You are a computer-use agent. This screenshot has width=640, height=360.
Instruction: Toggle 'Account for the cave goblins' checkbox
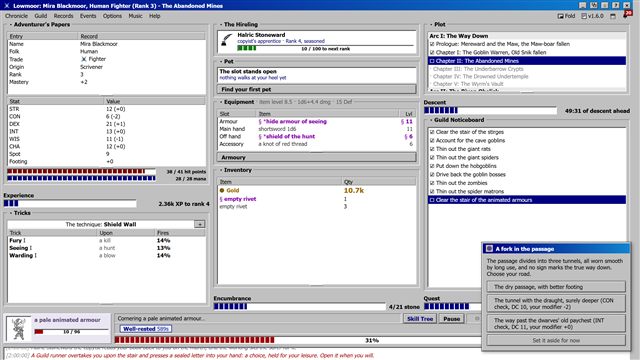432,141
